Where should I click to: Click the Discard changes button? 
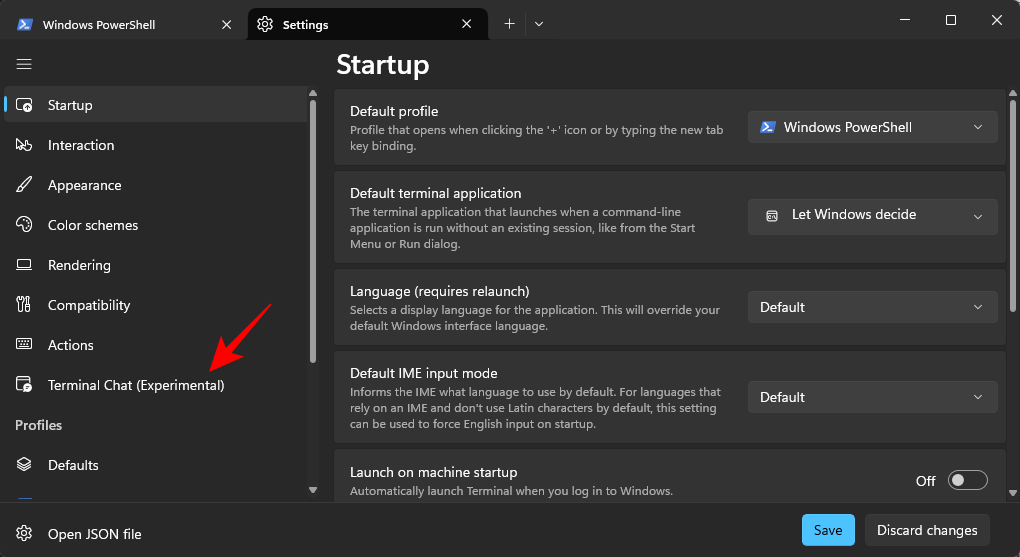927,530
